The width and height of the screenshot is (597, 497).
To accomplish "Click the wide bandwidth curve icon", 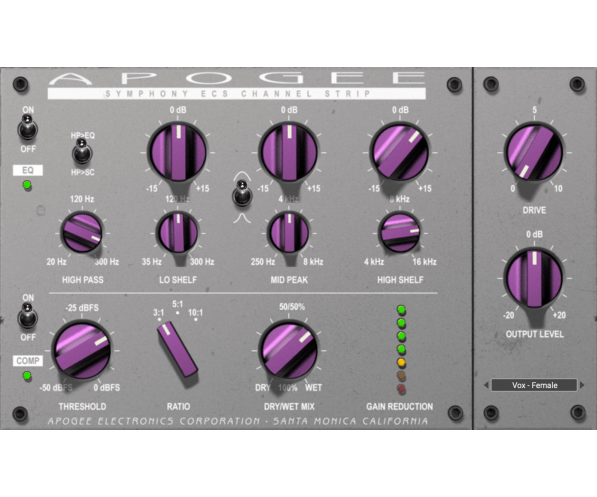I will [243, 176].
